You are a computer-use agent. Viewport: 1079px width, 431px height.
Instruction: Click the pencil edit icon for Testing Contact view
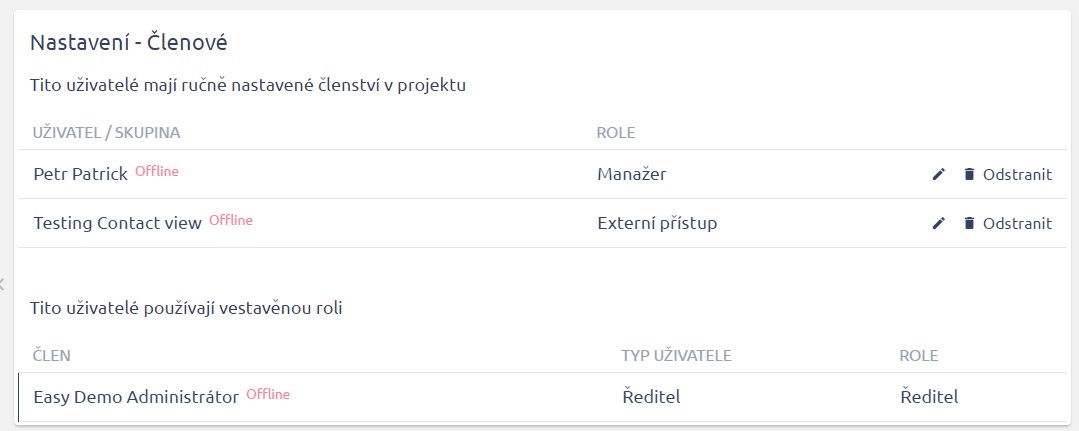[x=938, y=223]
